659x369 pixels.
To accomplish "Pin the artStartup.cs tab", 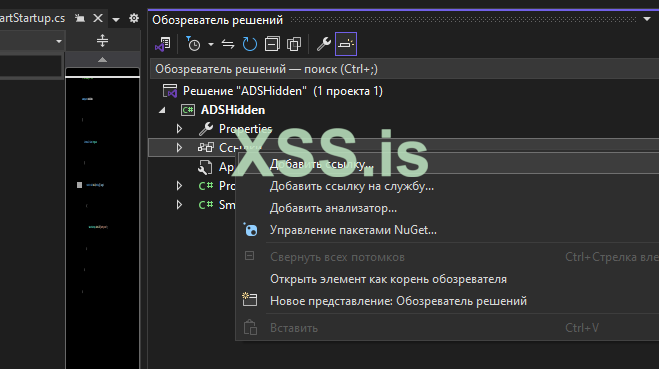I will 80,18.
